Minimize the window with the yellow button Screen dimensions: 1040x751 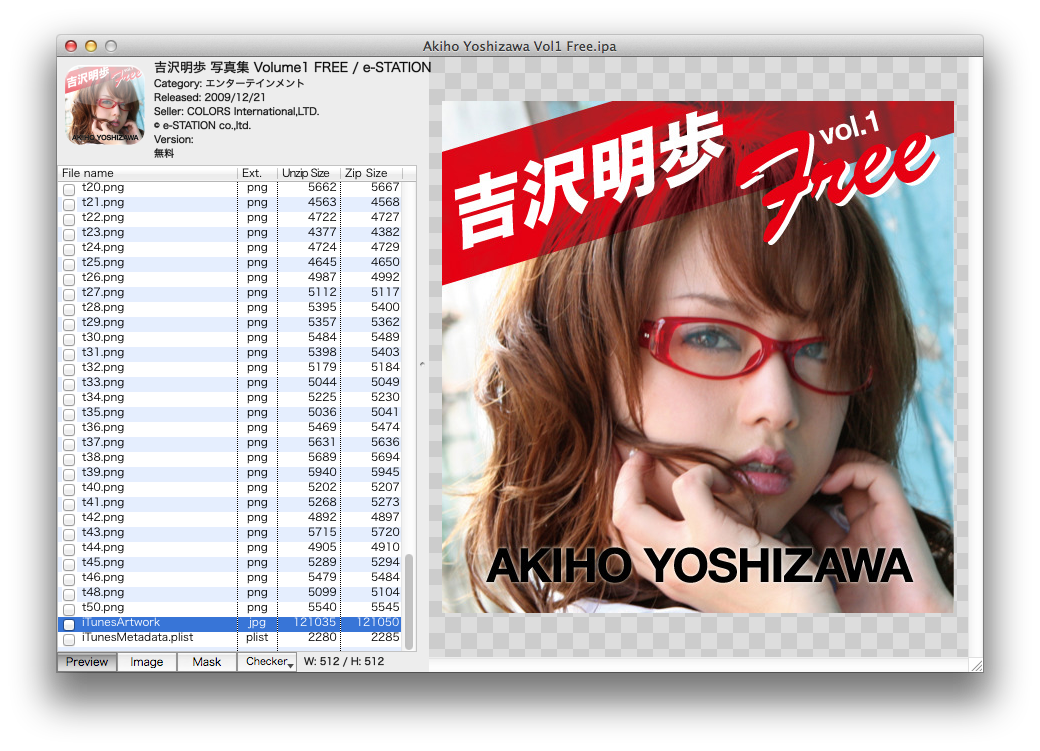91,46
